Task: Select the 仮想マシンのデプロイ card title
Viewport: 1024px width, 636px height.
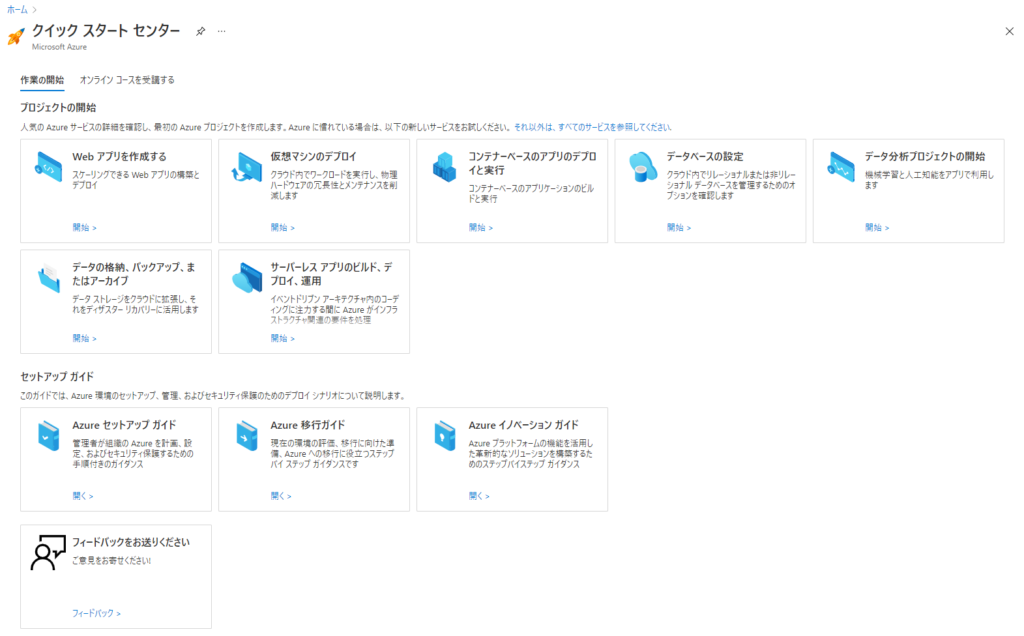Action: (x=313, y=157)
